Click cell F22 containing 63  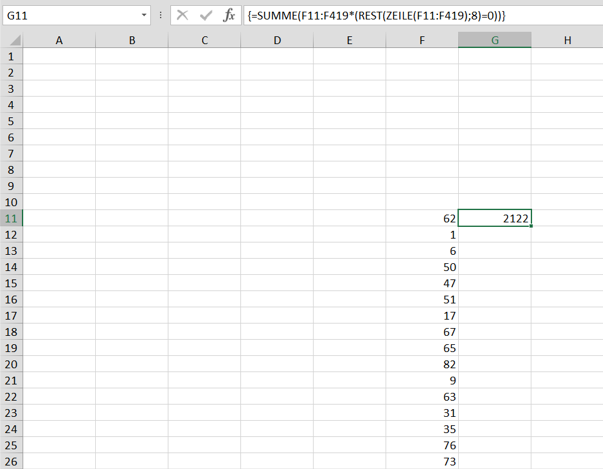point(422,396)
